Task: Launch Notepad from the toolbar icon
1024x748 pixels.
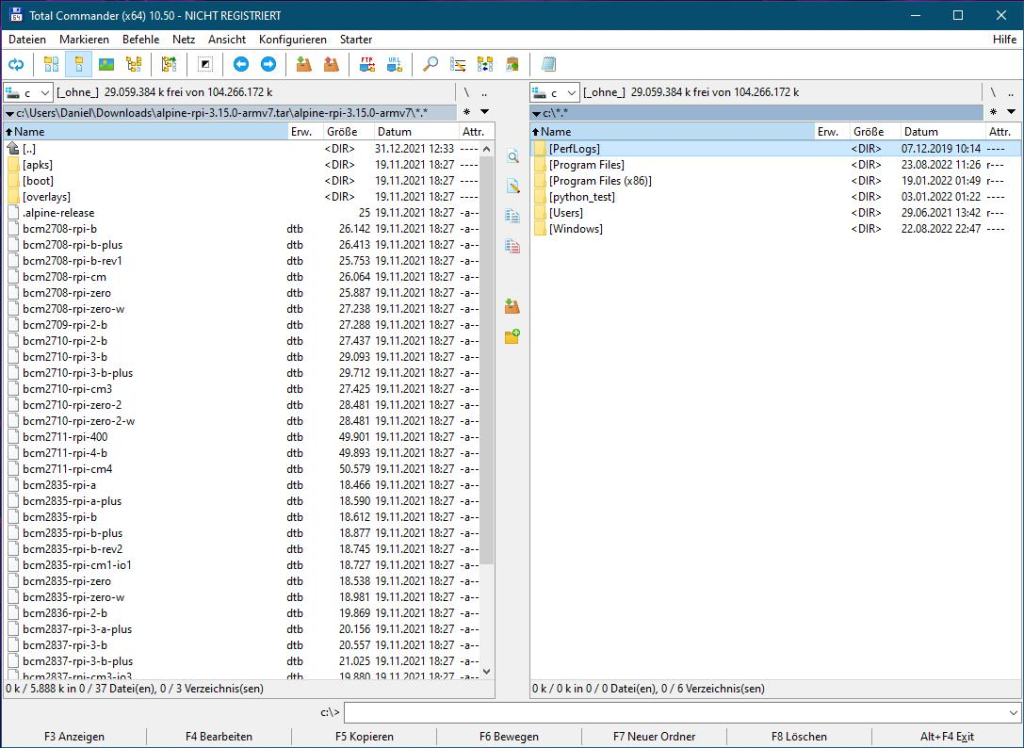Action: click(x=549, y=64)
